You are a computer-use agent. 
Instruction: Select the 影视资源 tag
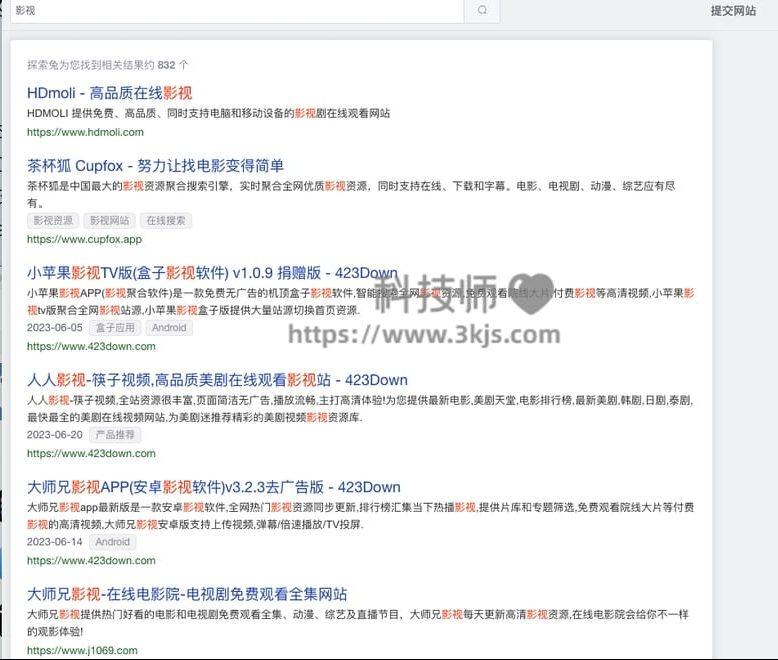click(x=53, y=220)
